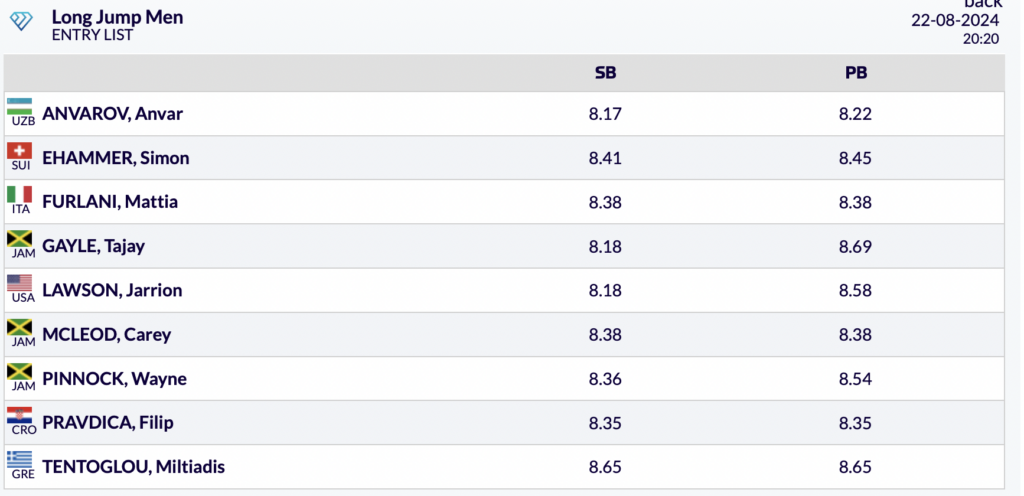Screen dimensions: 1024x496
Task: Click the Greek flag beside Tentoglou
Action: coord(20,459)
